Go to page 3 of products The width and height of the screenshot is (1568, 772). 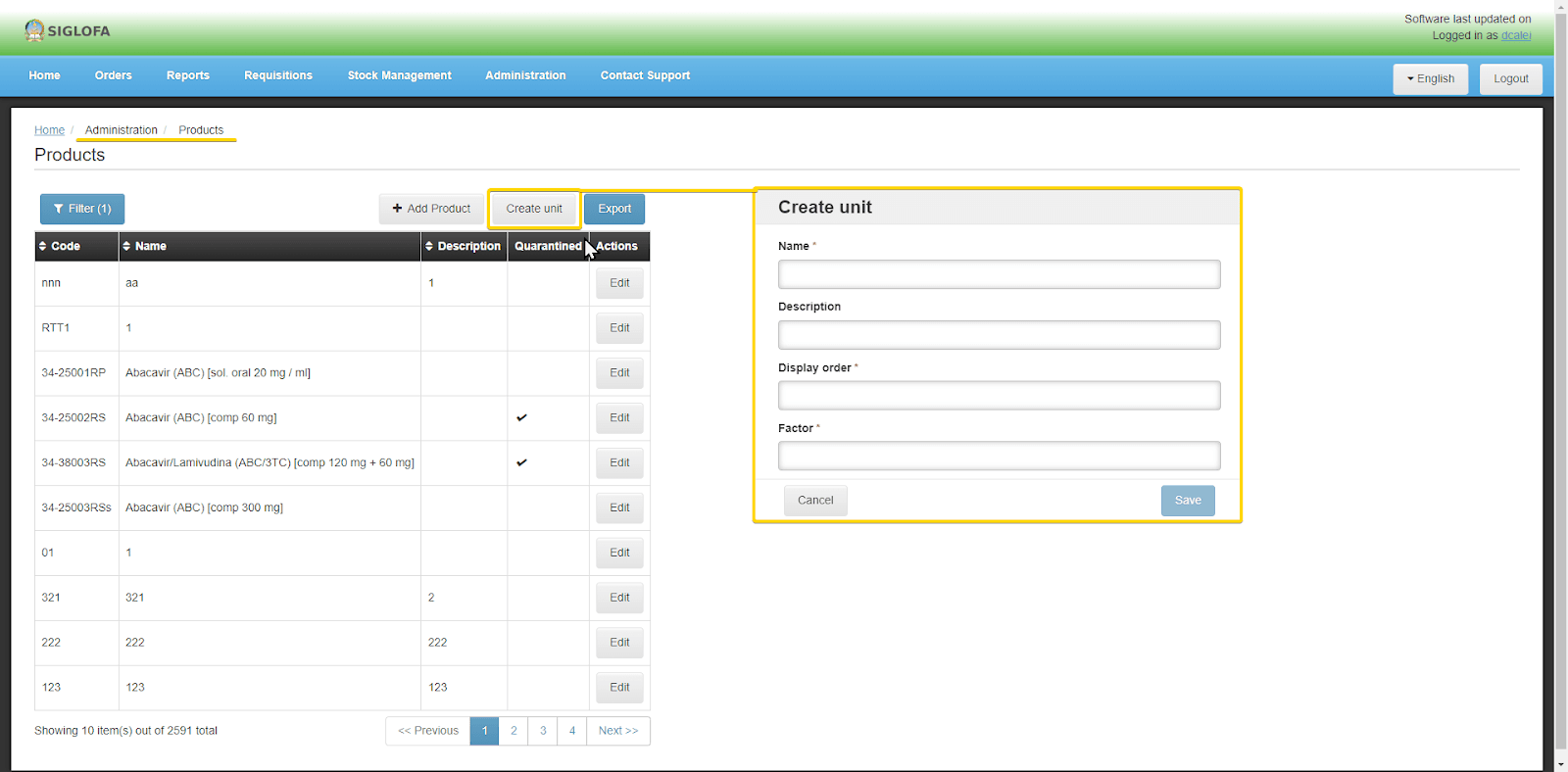543,731
